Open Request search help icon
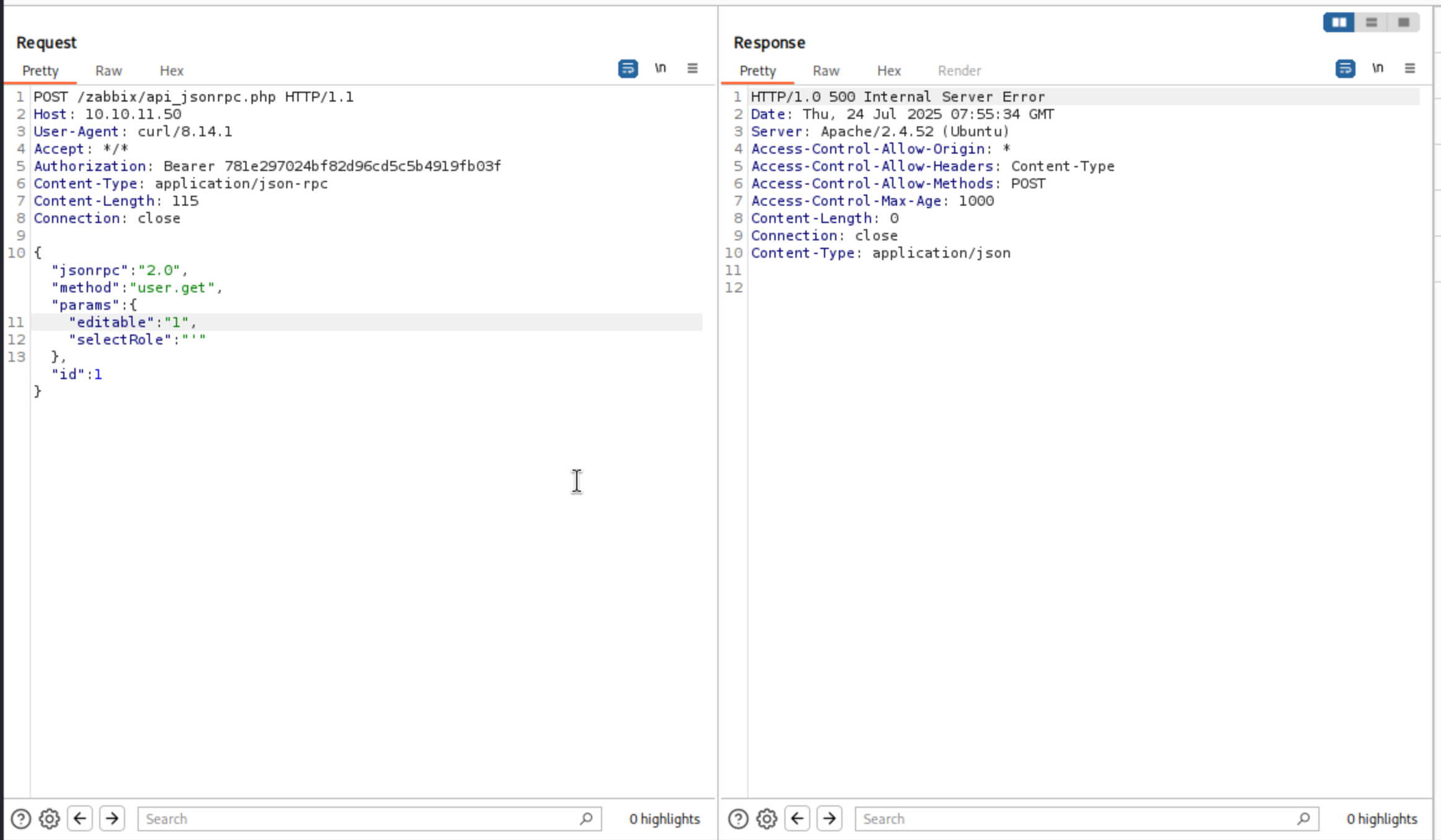Viewport: 1441px width, 840px height. [x=20, y=819]
